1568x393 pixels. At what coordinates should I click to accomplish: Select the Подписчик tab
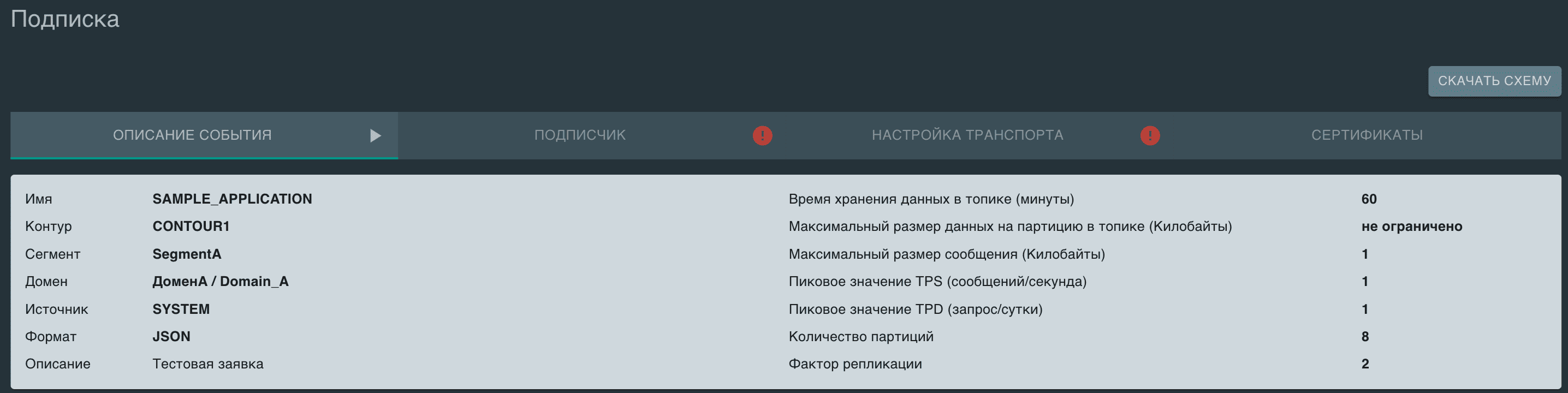pyautogui.click(x=579, y=135)
